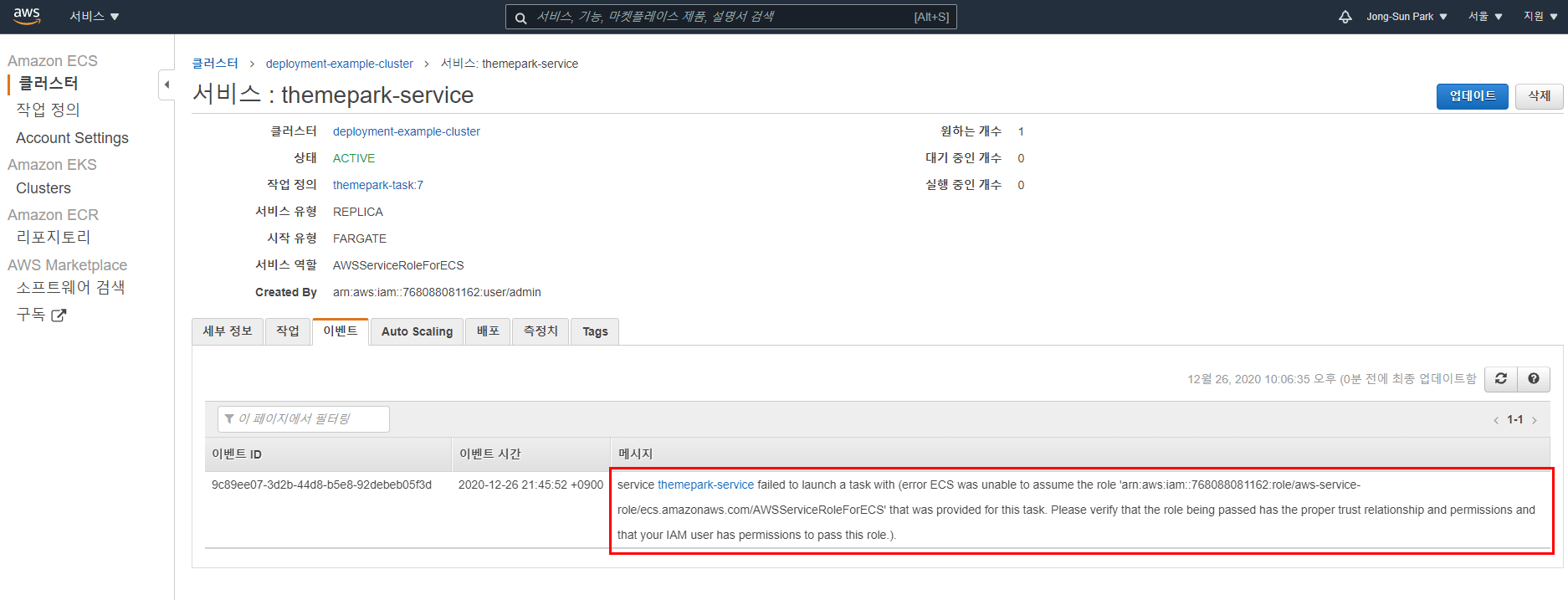
Task: Click the REPLICA service type value
Action: coord(358,212)
